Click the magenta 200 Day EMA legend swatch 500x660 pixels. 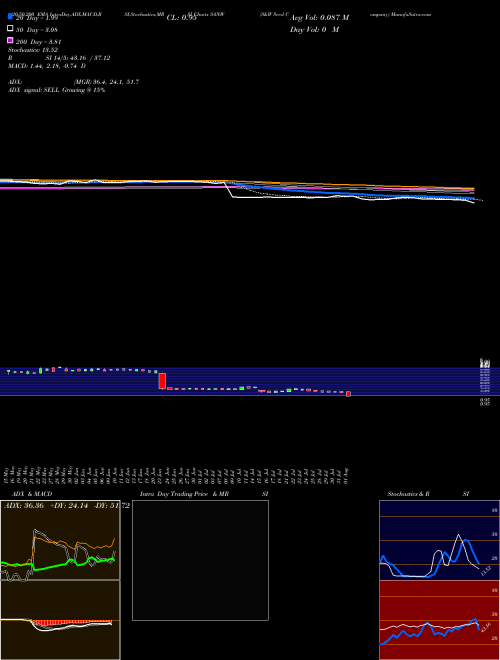[10, 40]
